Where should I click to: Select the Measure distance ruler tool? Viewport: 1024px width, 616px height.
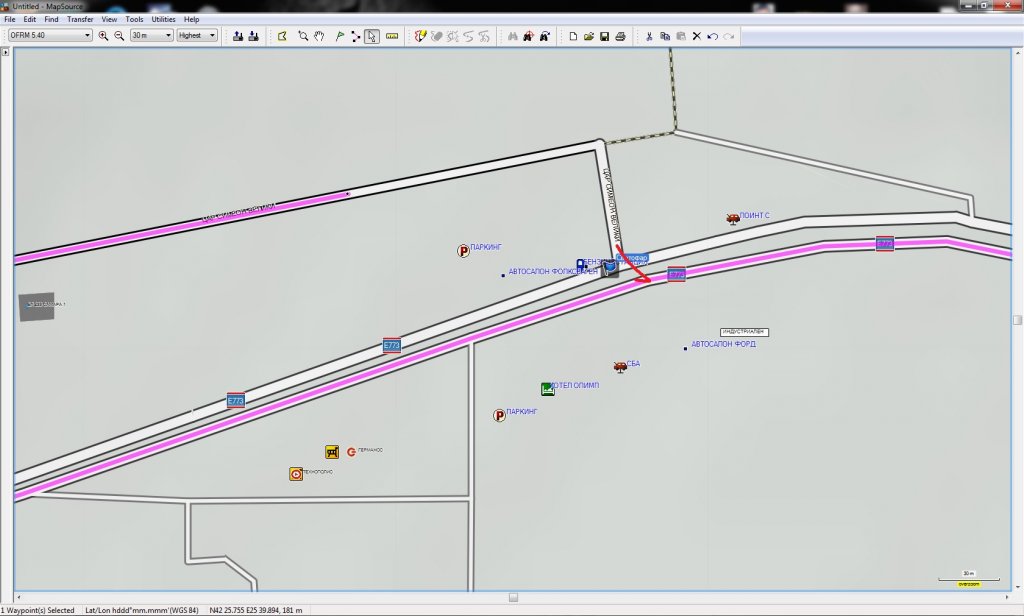tap(392, 36)
